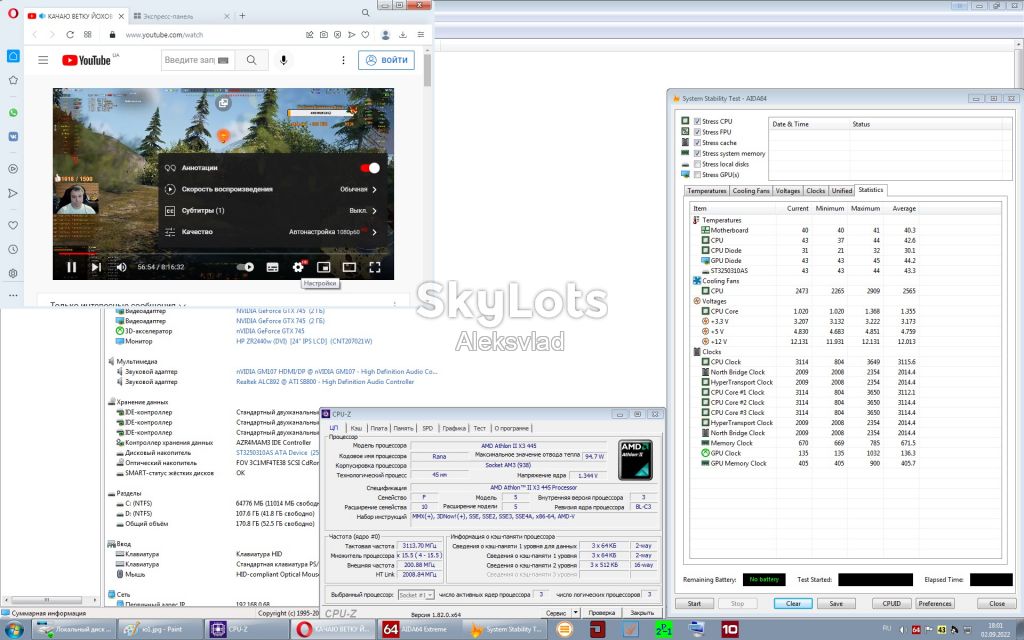Image resolution: width=1024 pixels, height=640 pixels.
Task: Start YouTube voice search with the microphone
Action: click(283, 60)
